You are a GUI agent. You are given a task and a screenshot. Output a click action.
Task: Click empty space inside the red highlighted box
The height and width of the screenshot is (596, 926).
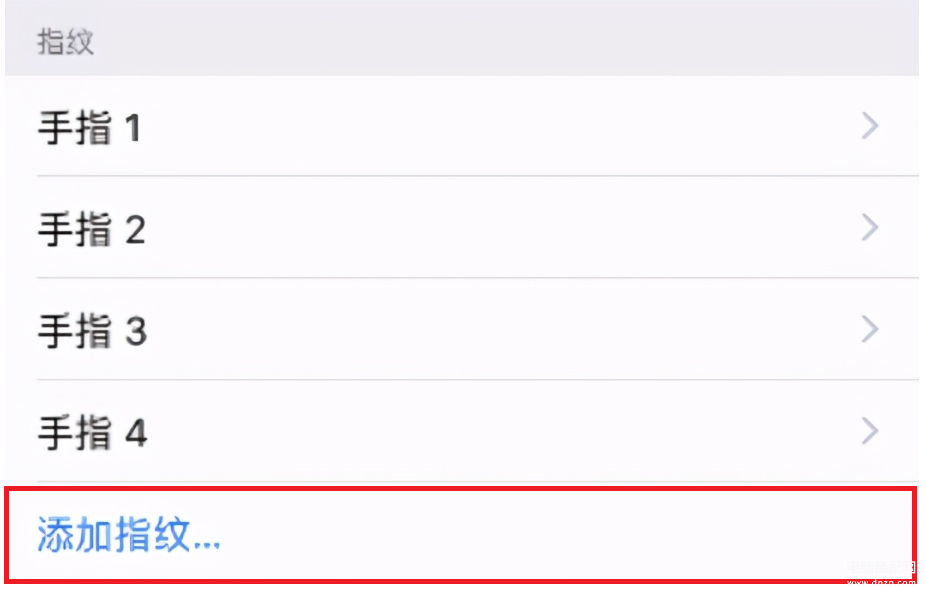click(532, 535)
